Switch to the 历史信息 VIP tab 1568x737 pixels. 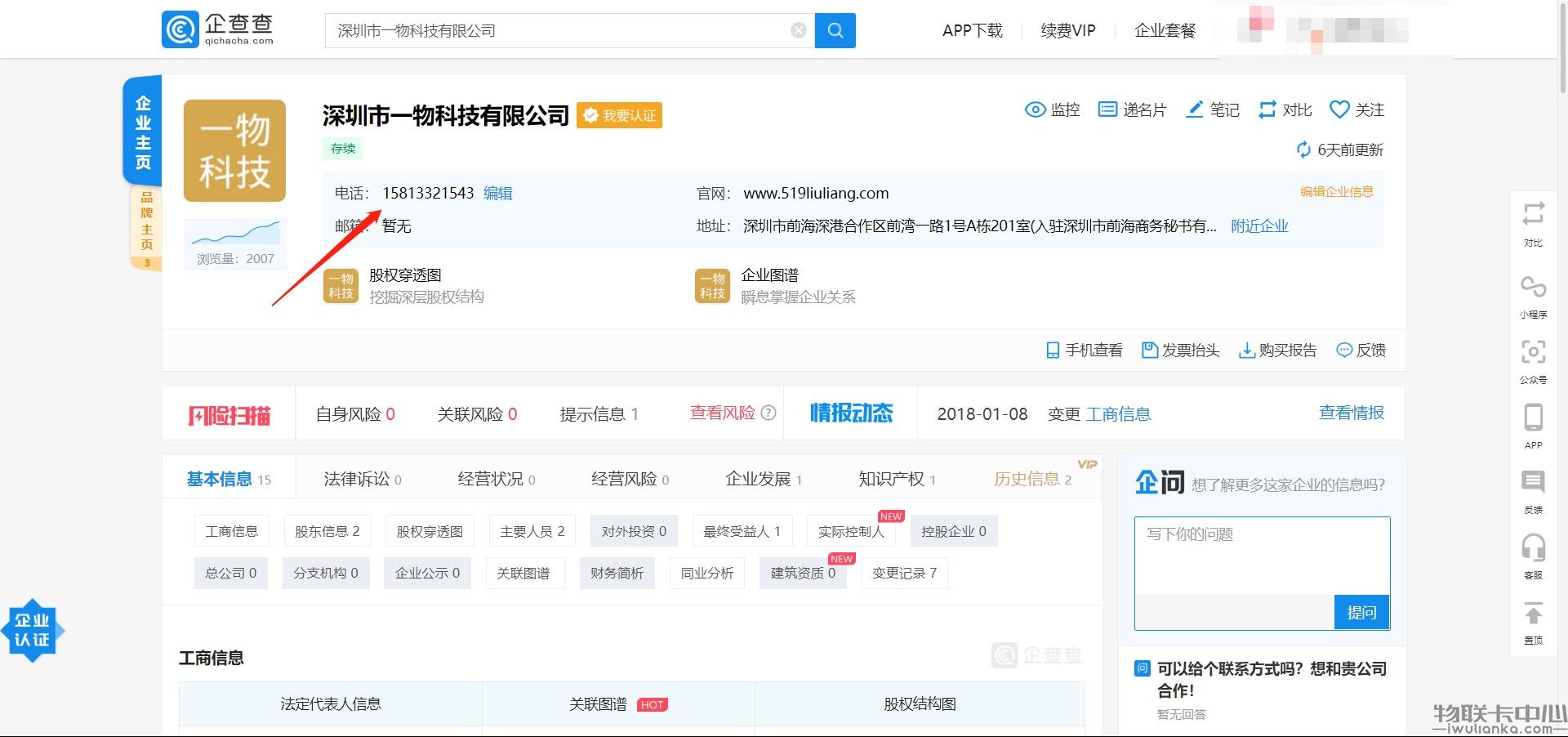point(1033,479)
